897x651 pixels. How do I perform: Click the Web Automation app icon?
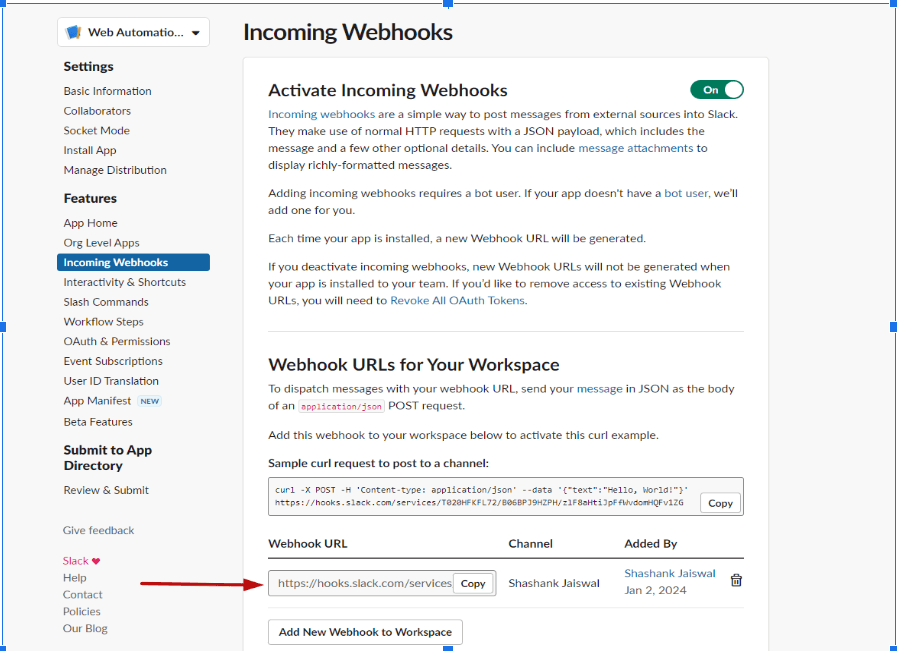[x=74, y=32]
